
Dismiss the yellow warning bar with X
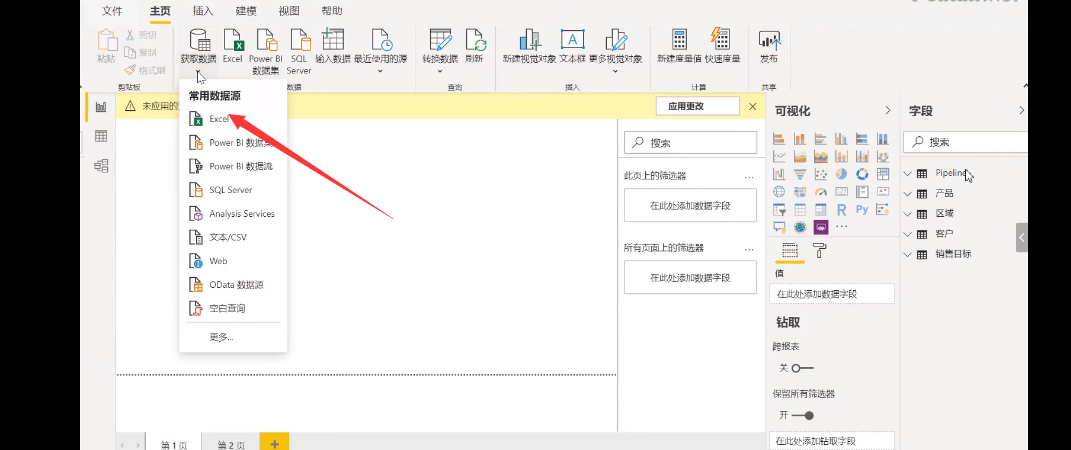[753, 107]
